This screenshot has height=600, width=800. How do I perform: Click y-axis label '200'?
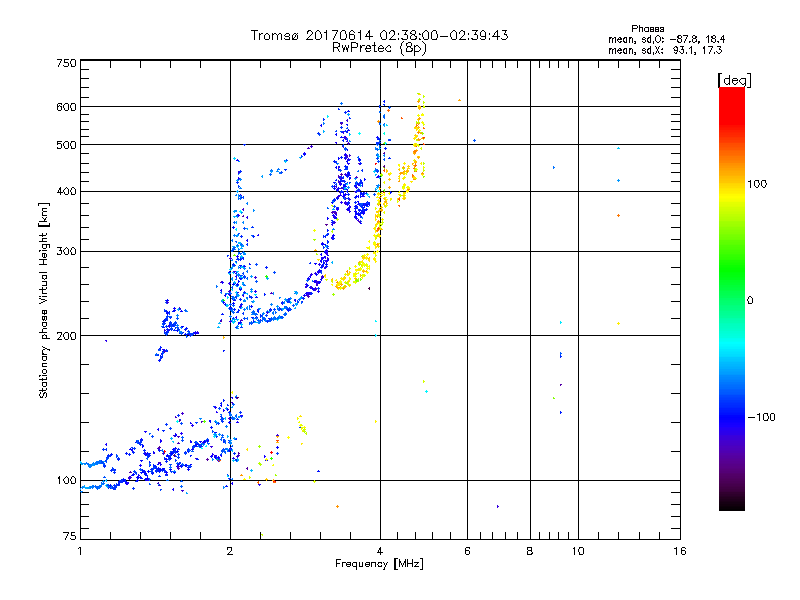(67, 336)
